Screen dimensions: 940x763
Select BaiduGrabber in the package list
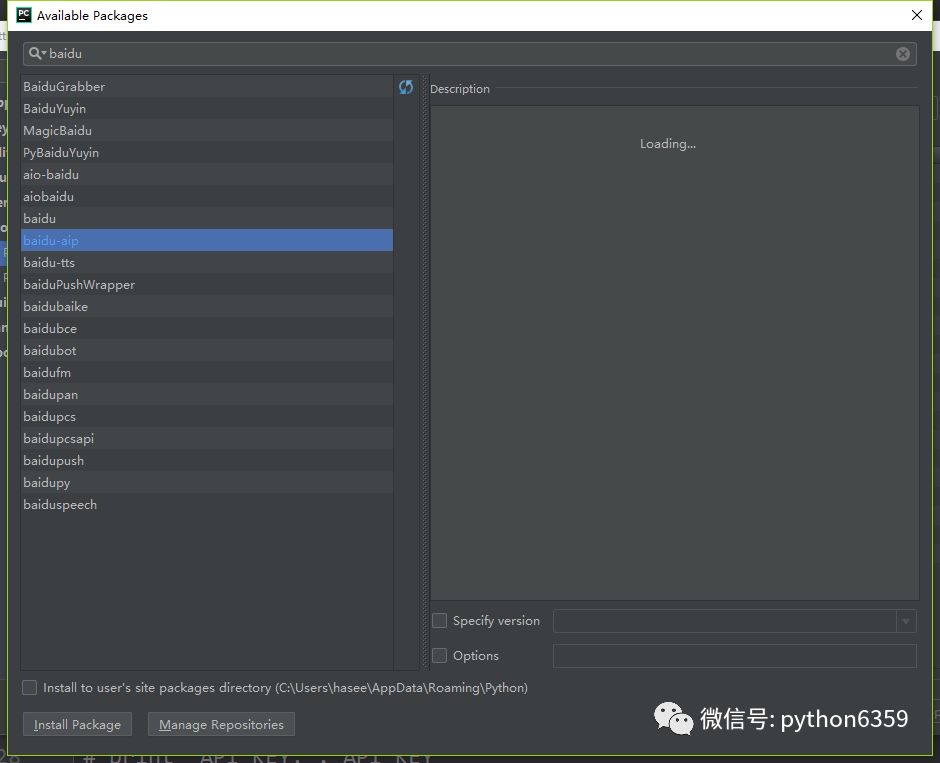point(207,86)
